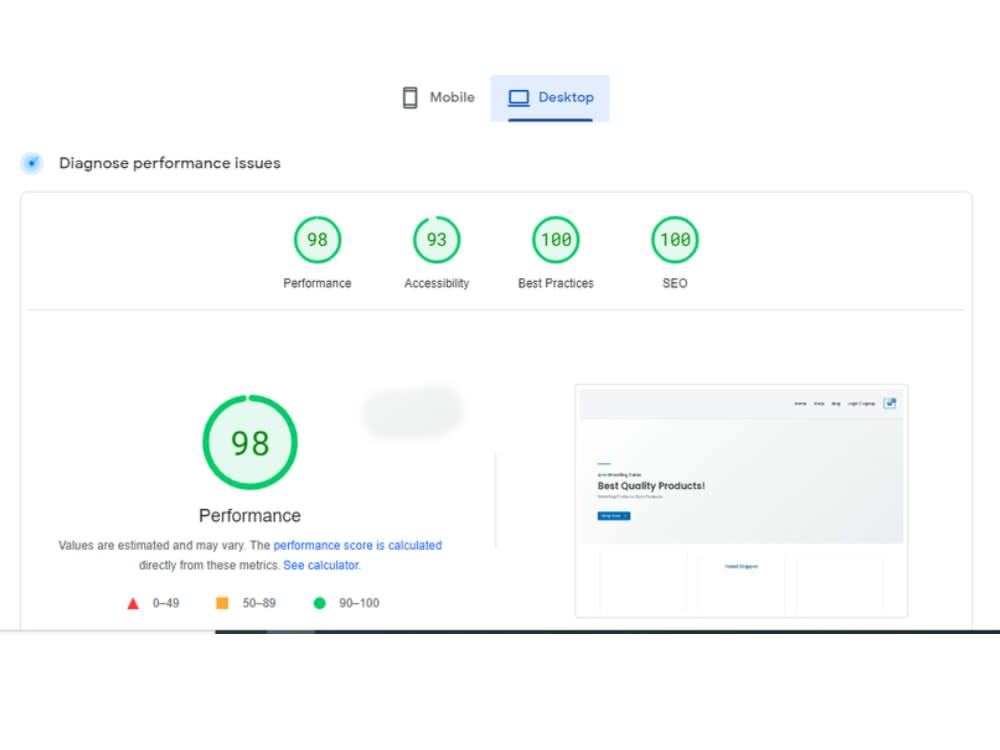Click Home in the preview navigation
This screenshot has height=750, width=1000.
click(x=800, y=403)
